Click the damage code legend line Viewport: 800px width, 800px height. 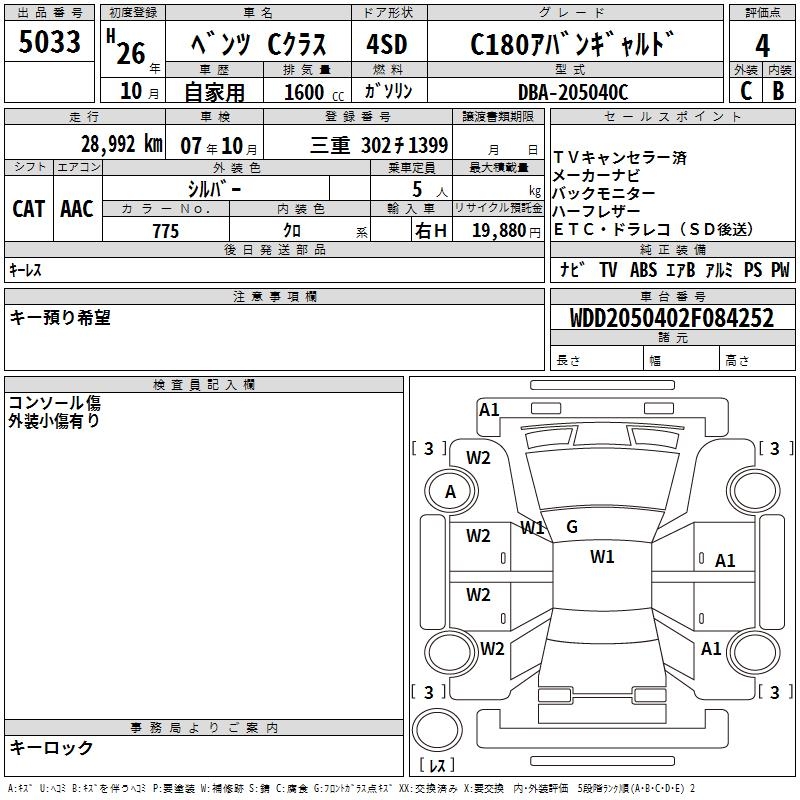click(351, 788)
